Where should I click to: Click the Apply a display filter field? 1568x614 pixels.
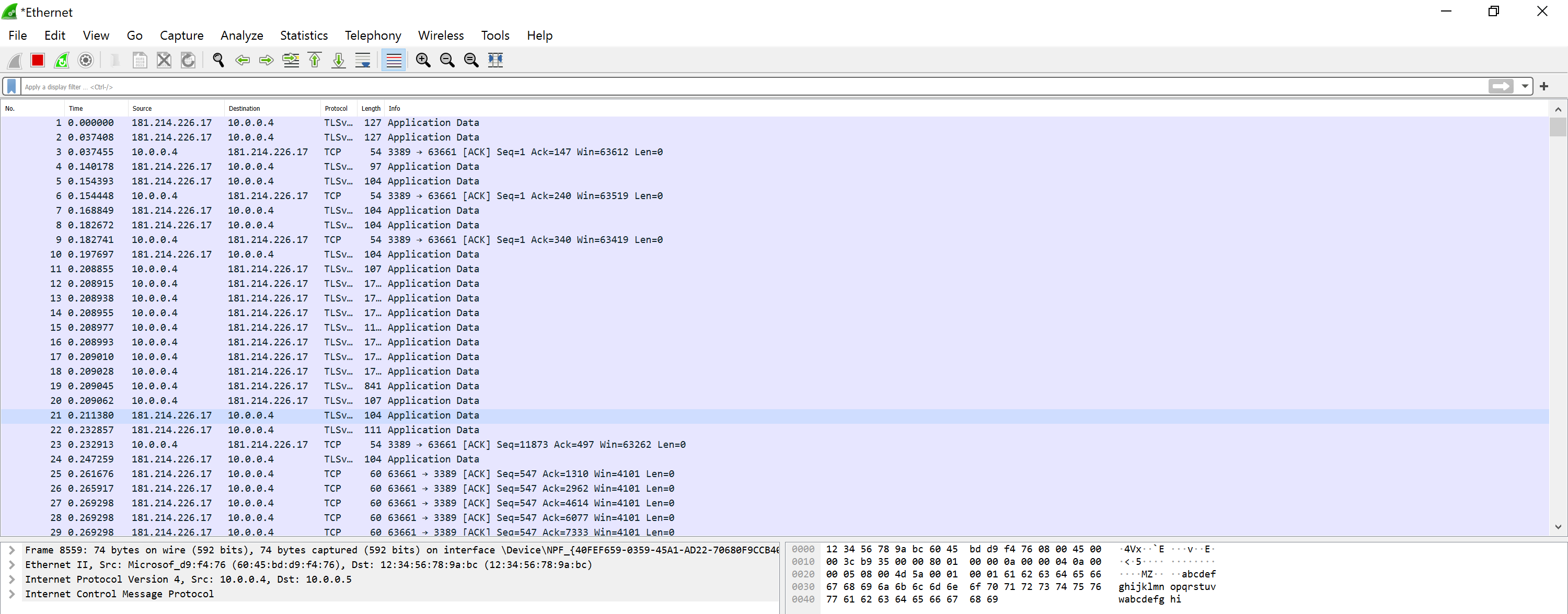pyautogui.click(x=755, y=86)
